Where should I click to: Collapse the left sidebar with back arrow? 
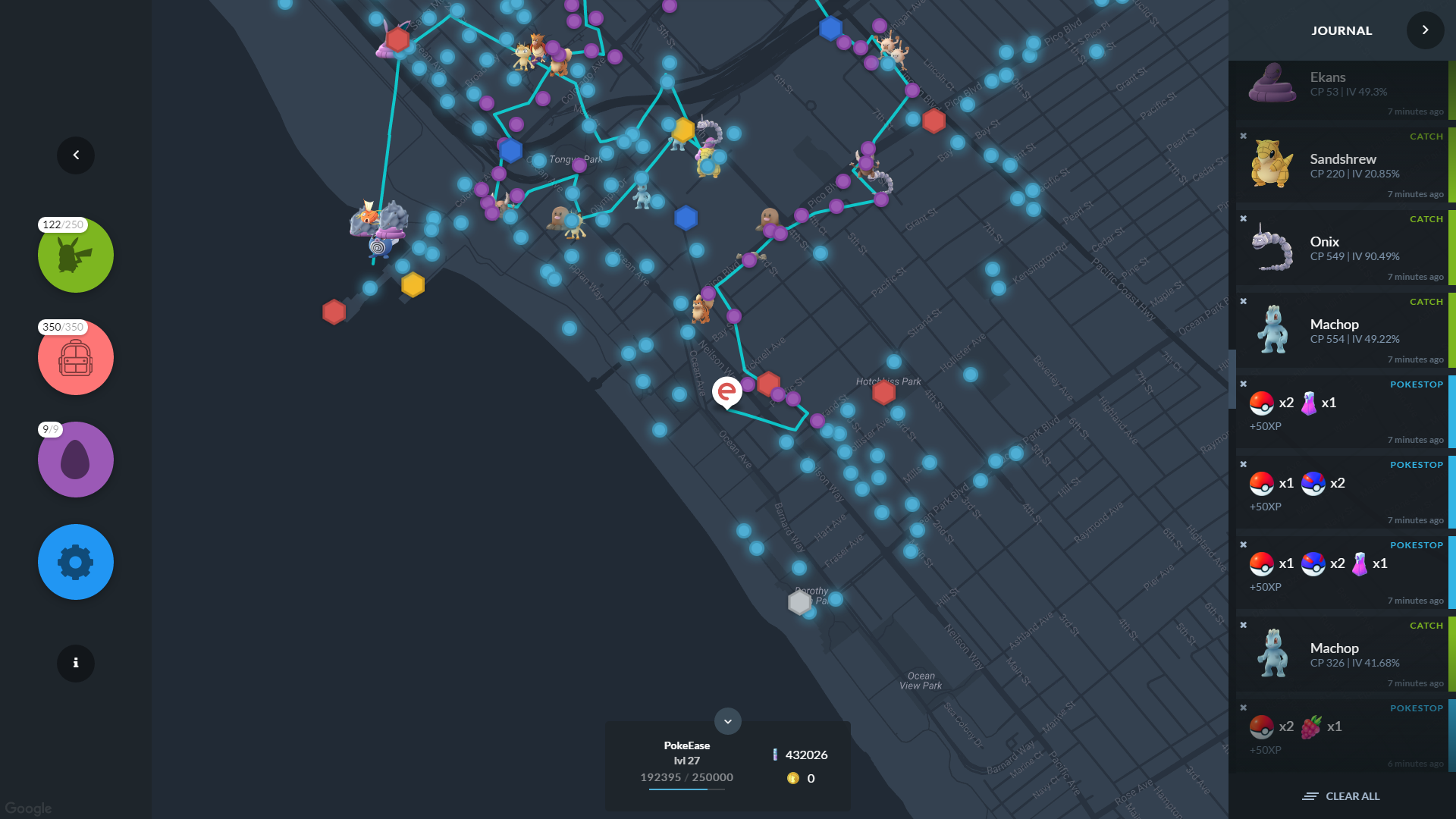[76, 155]
